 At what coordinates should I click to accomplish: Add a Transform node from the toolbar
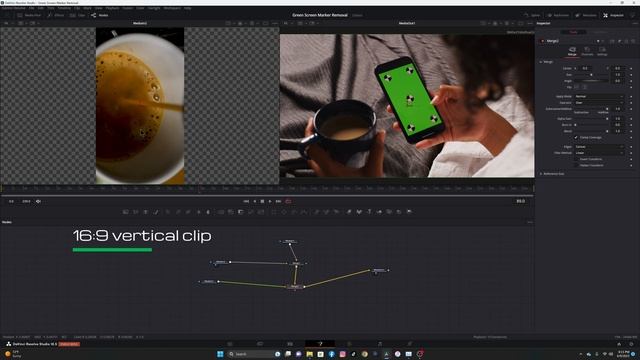261,212
